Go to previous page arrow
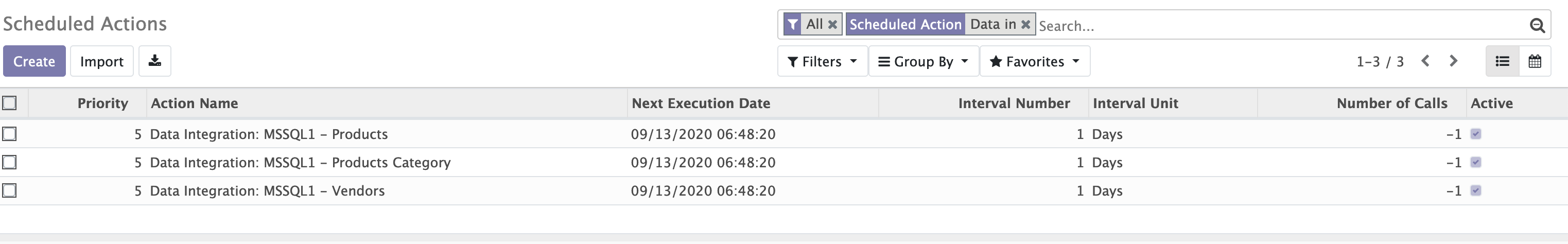The height and width of the screenshot is (244, 1568). coord(1425,61)
